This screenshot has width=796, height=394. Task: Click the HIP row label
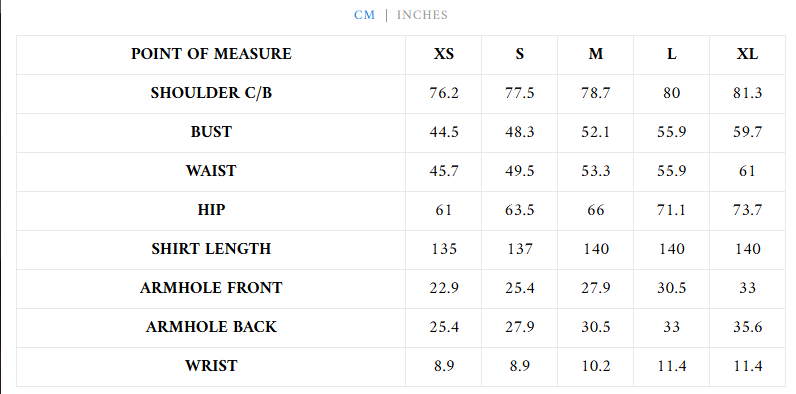(211, 210)
